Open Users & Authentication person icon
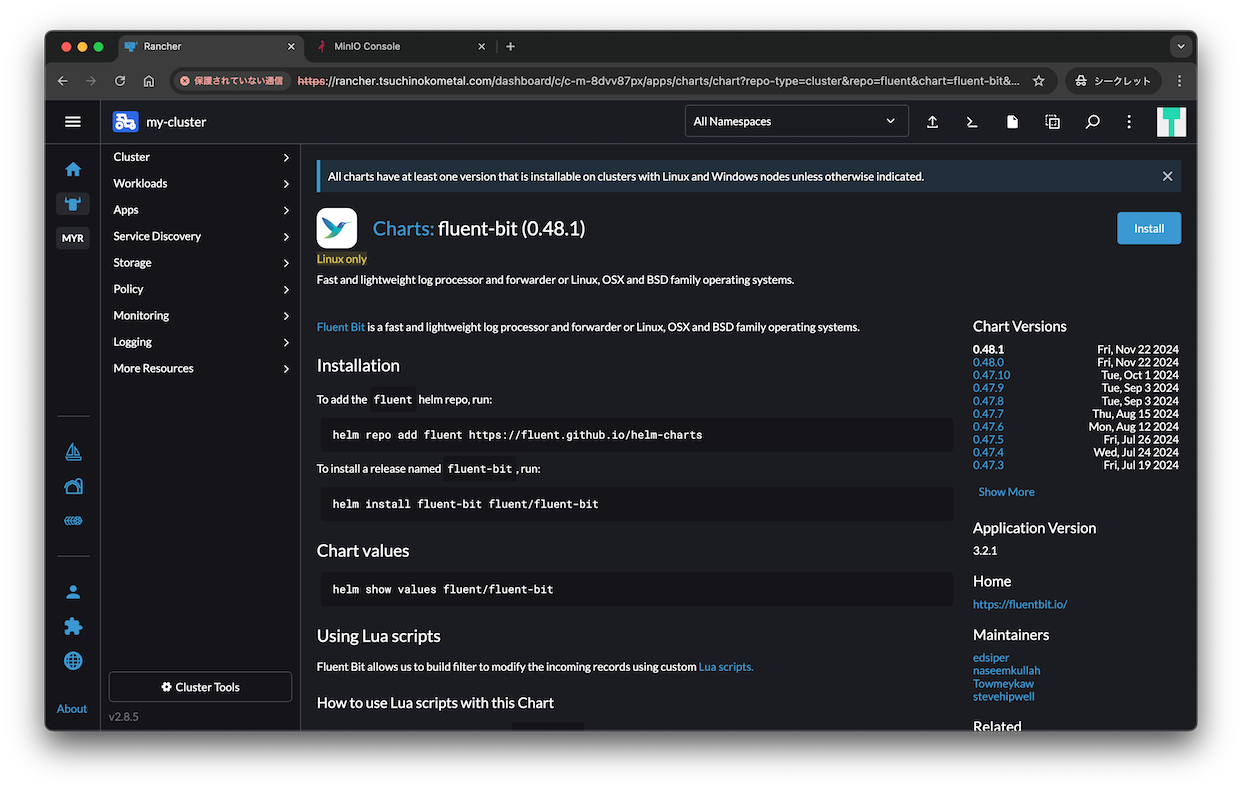Image resolution: width=1242 pixels, height=790 pixels. [73, 592]
